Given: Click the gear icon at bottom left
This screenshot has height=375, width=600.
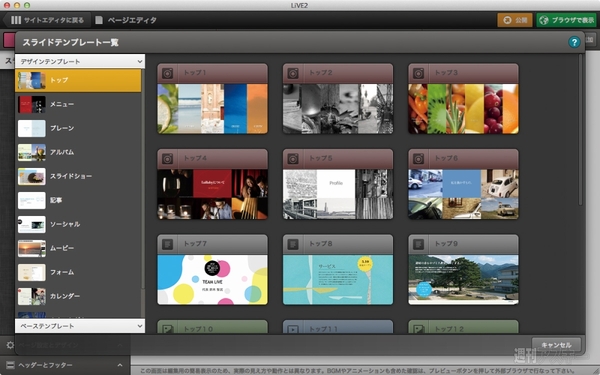Looking at the screenshot, I should click(10, 345).
